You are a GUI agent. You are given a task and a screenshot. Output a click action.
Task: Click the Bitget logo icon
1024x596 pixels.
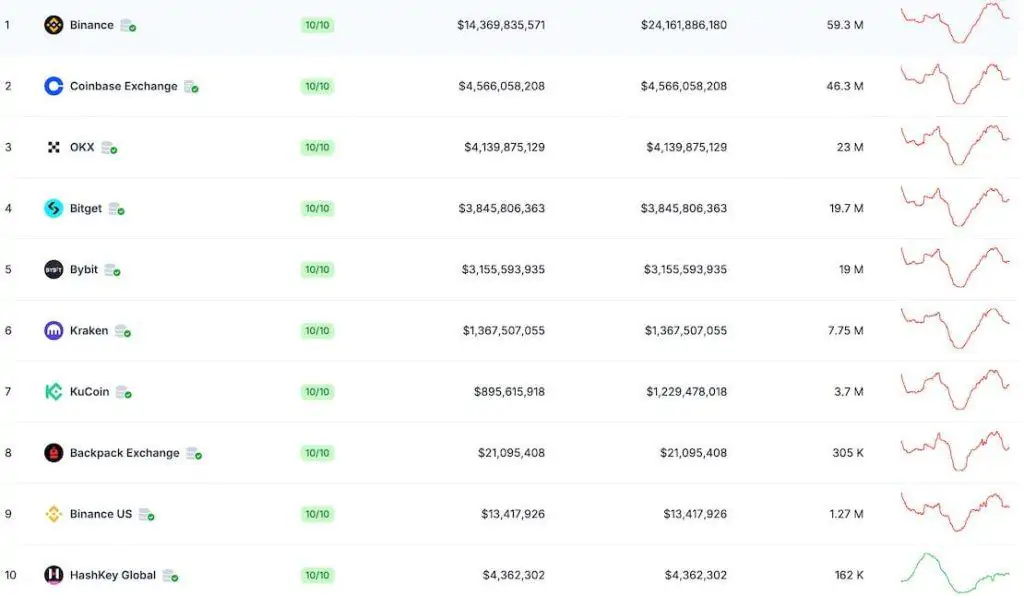54,208
